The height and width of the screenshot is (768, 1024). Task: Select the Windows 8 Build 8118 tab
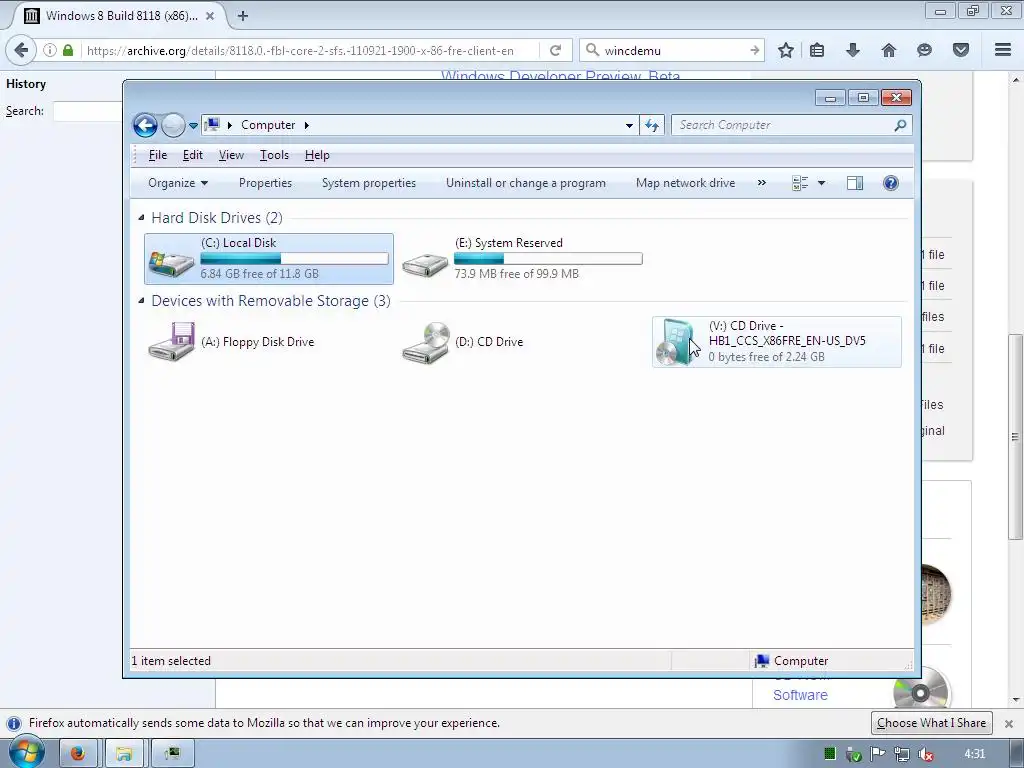[x=120, y=16]
